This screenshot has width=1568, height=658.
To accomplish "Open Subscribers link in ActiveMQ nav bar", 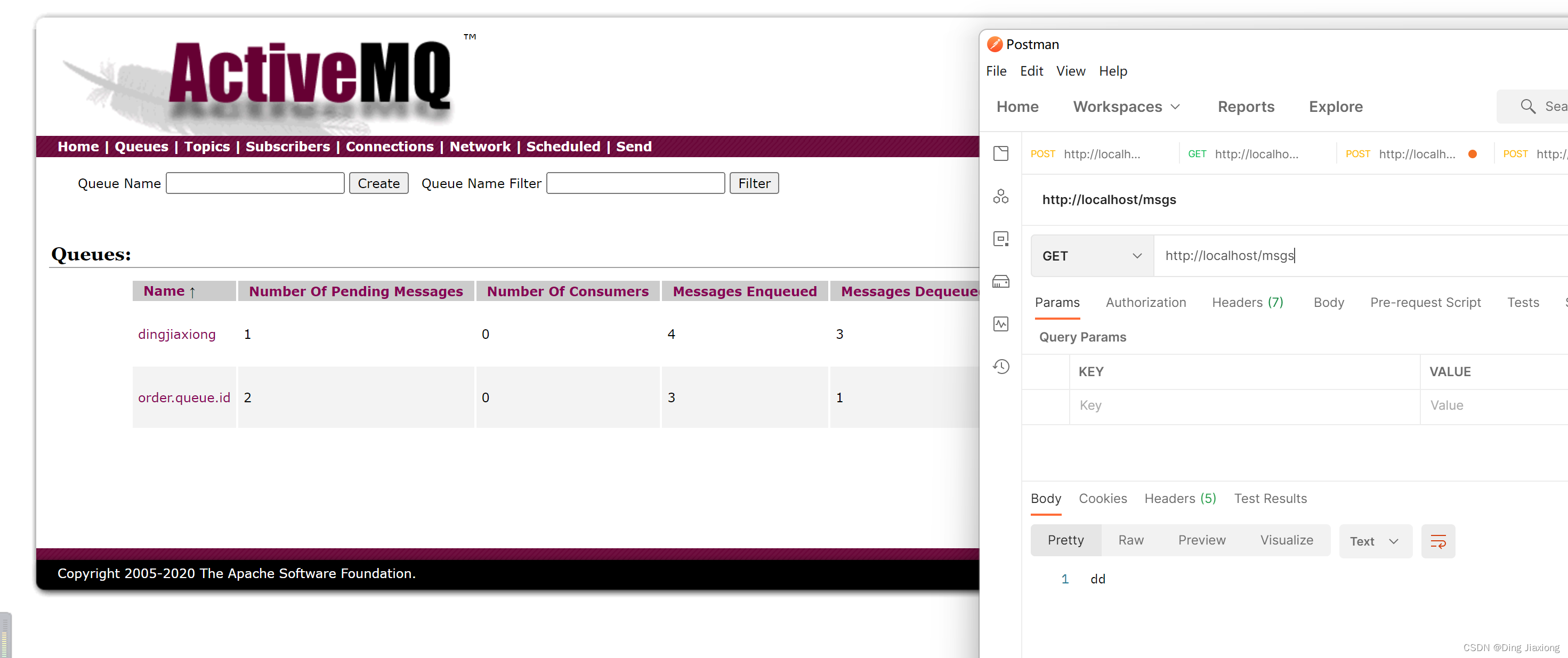I will pos(287,147).
